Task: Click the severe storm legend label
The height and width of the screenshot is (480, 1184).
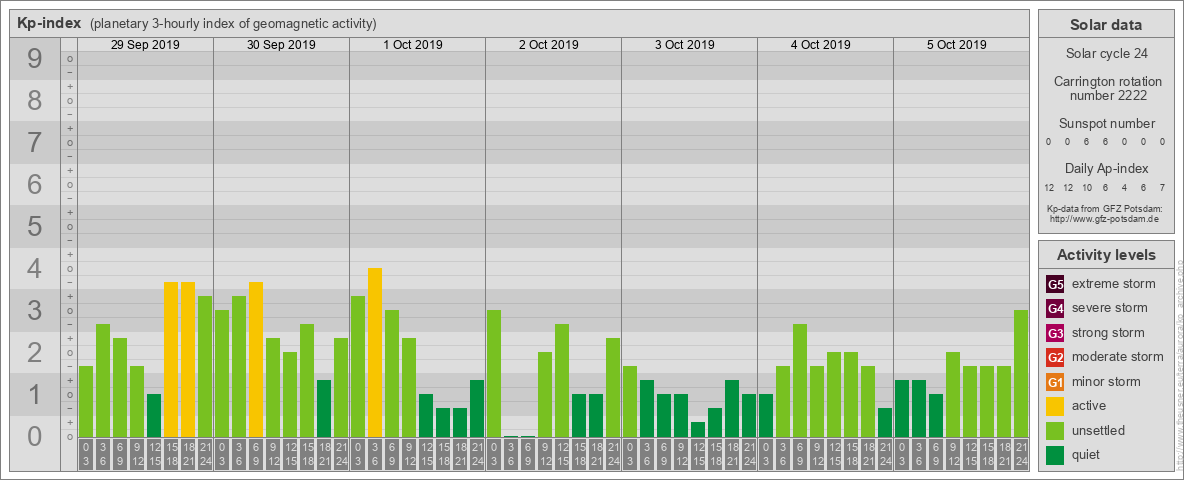Action: [x=1110, y=308]
